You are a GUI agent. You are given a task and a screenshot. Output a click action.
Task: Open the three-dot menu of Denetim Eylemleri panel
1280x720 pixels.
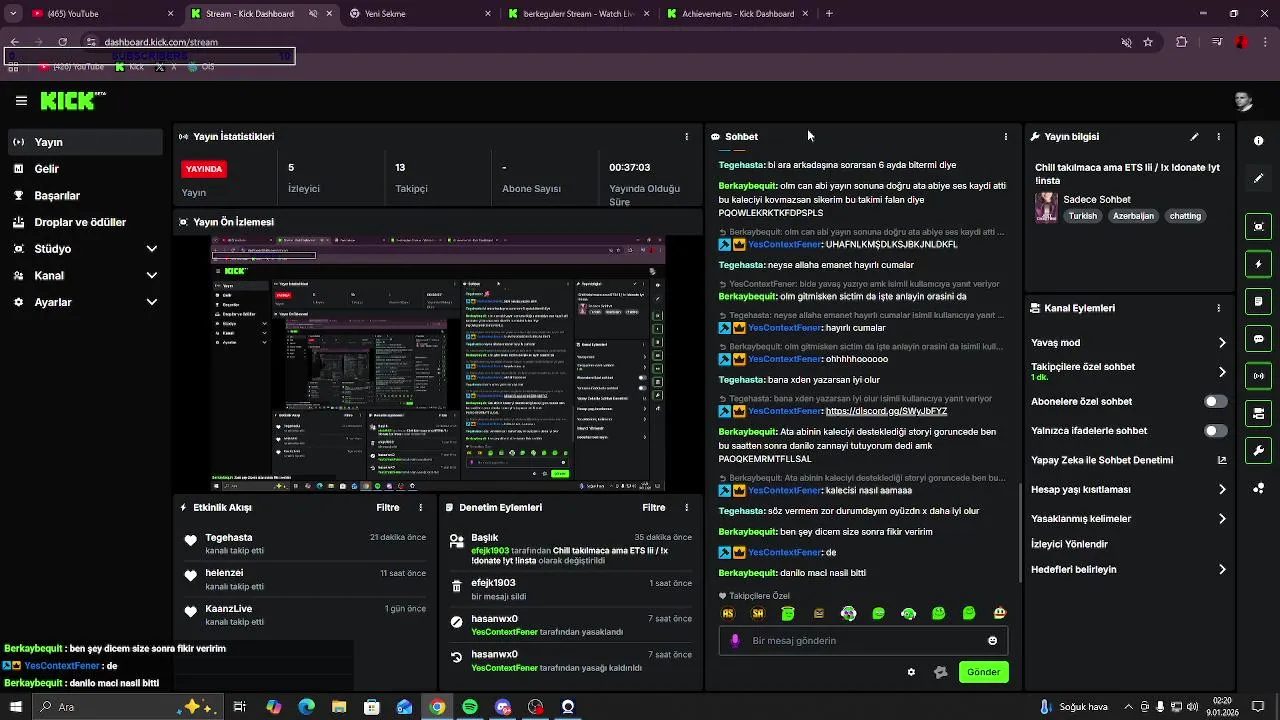pos(686,508)
